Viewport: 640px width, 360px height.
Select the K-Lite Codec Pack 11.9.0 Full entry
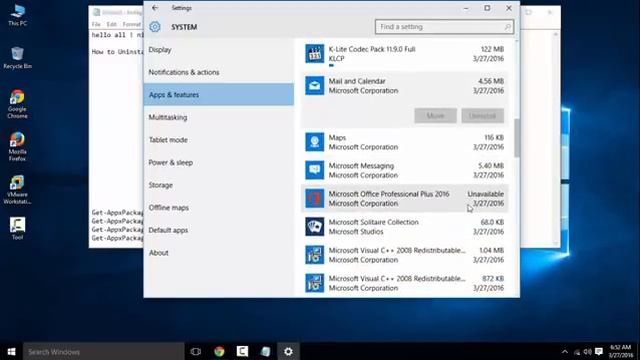[x=404, y=54]
